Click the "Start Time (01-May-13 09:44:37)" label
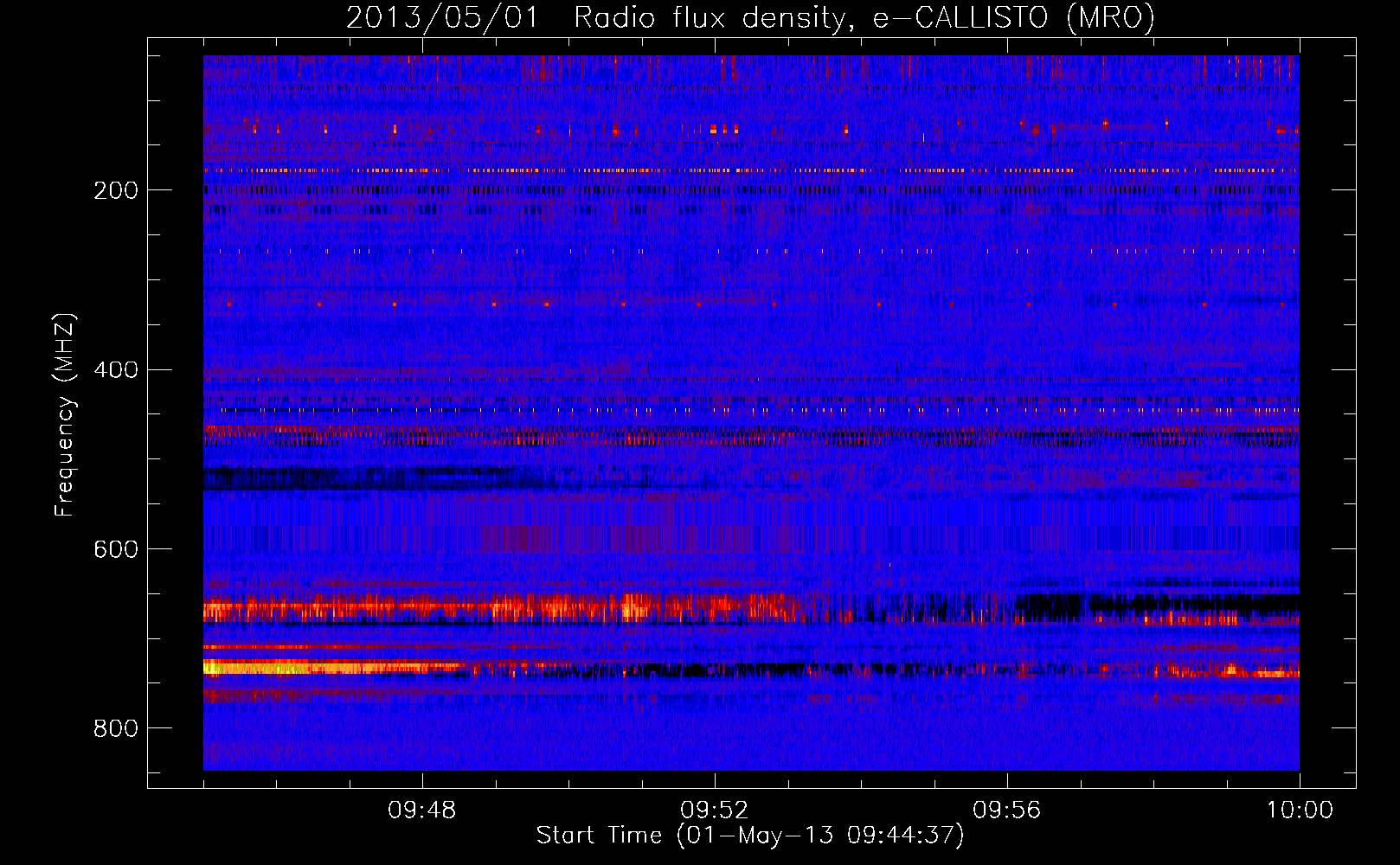This screenshot has height=865, width=1400. [x=750, y=836]
